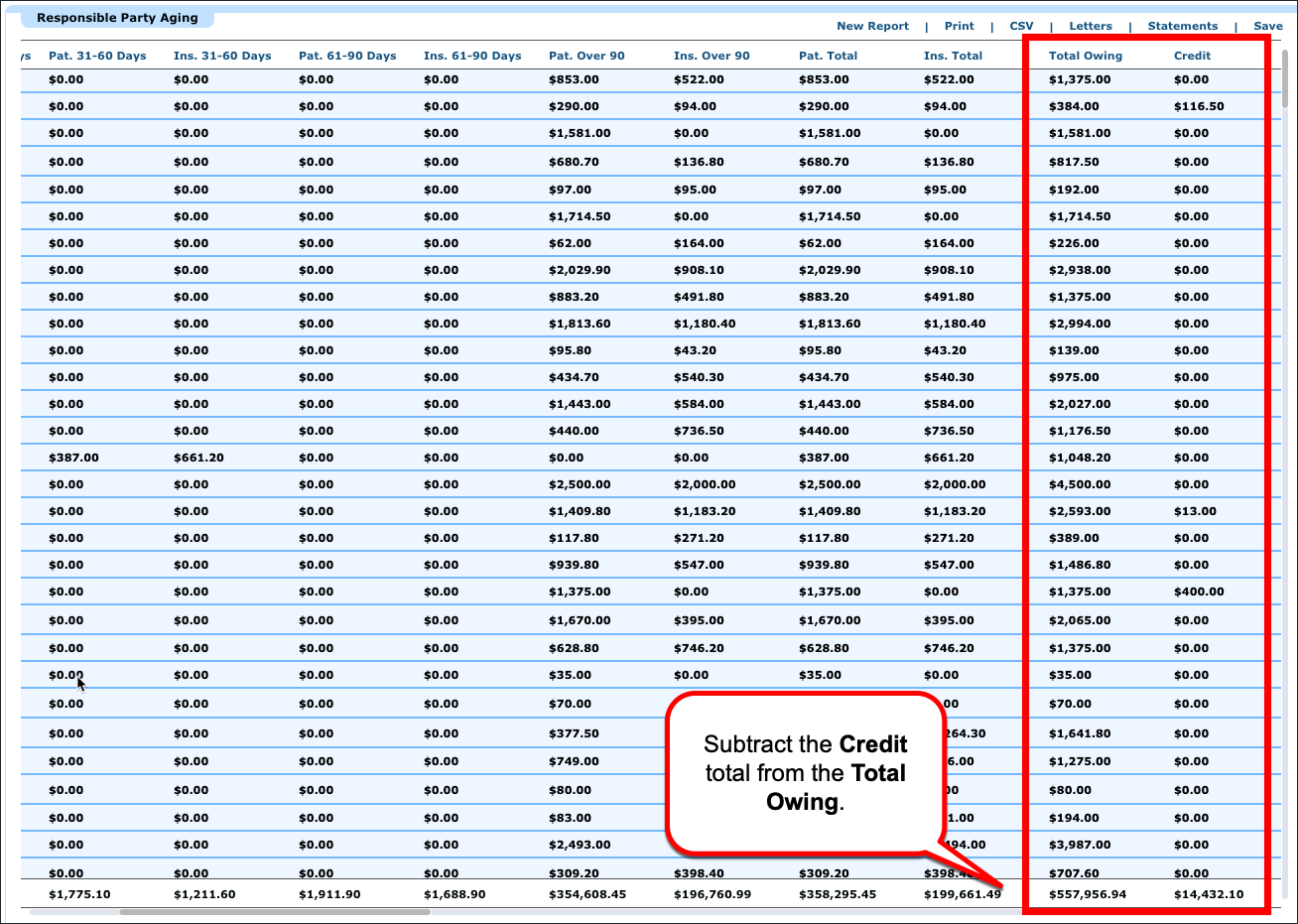Select the $1,048.20 Total Owing cell
This screenshot has height=924, width=1298.
[1080, 458]
